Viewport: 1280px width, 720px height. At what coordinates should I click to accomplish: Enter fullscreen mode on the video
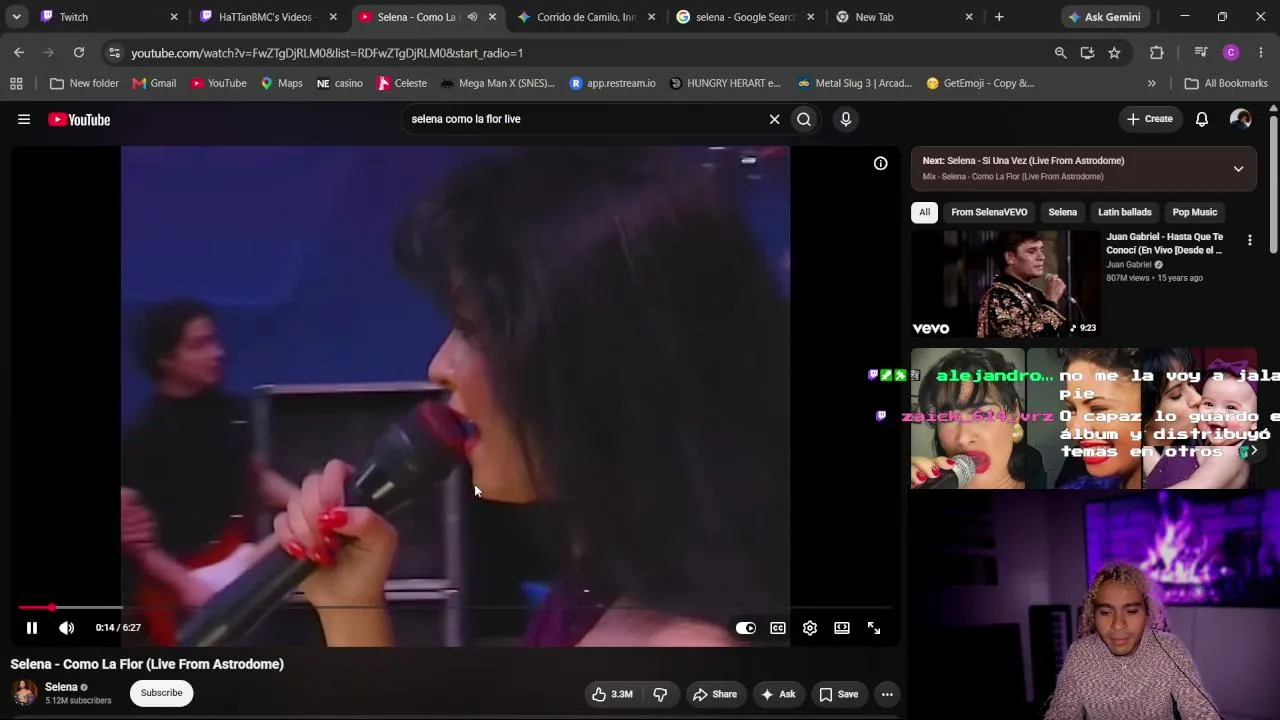pos(874,628)
